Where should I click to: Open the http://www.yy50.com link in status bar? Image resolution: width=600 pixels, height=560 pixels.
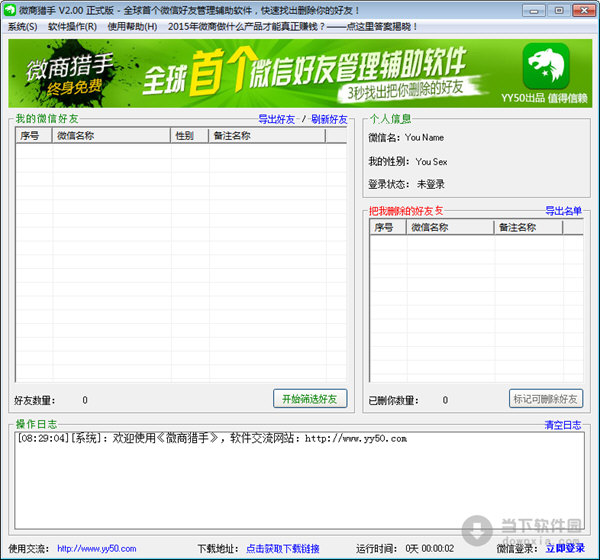pyautogui.click(x=96, y=548)
